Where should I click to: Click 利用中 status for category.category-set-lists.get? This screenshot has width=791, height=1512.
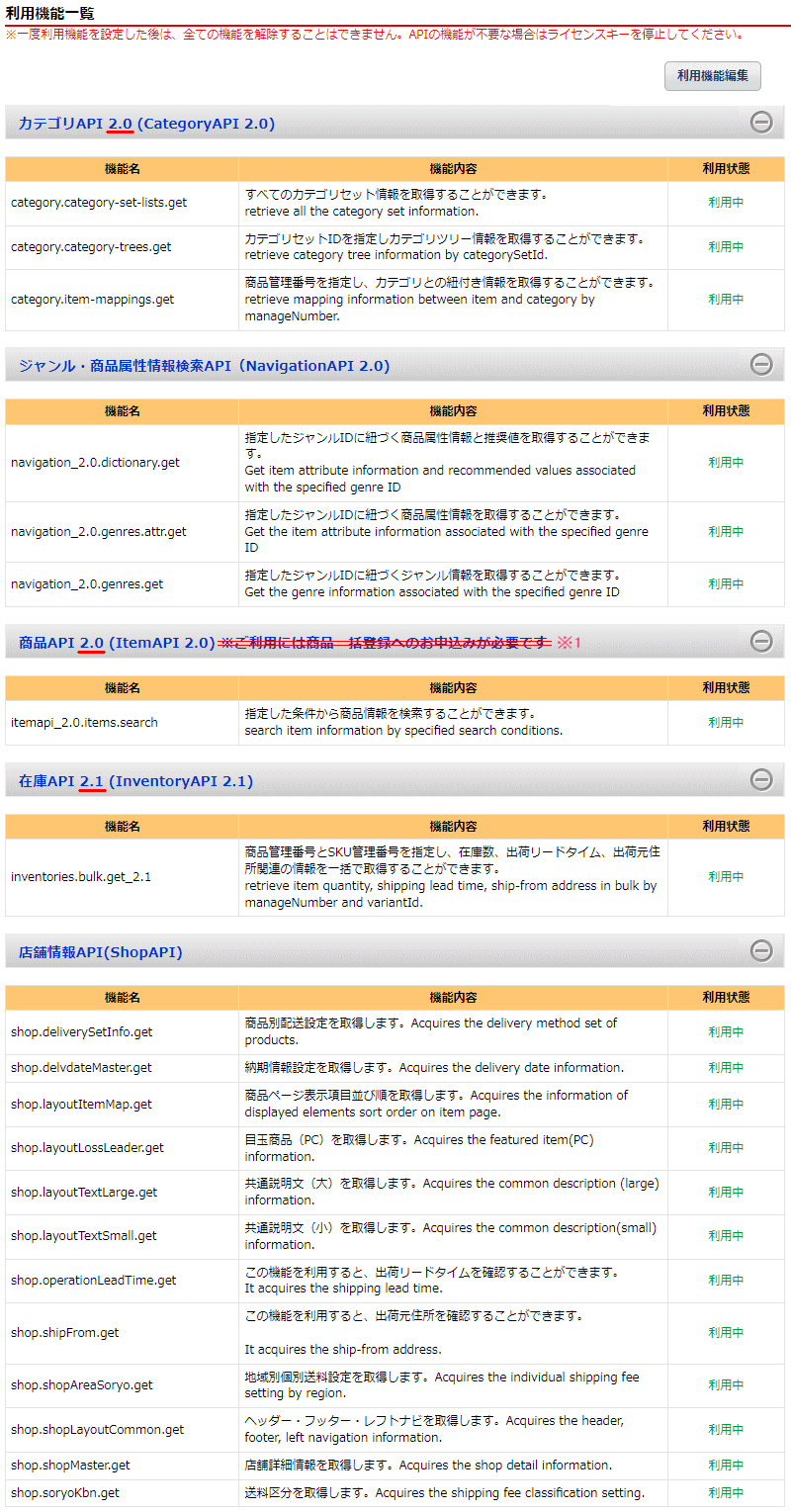click(x=726, y=203)
